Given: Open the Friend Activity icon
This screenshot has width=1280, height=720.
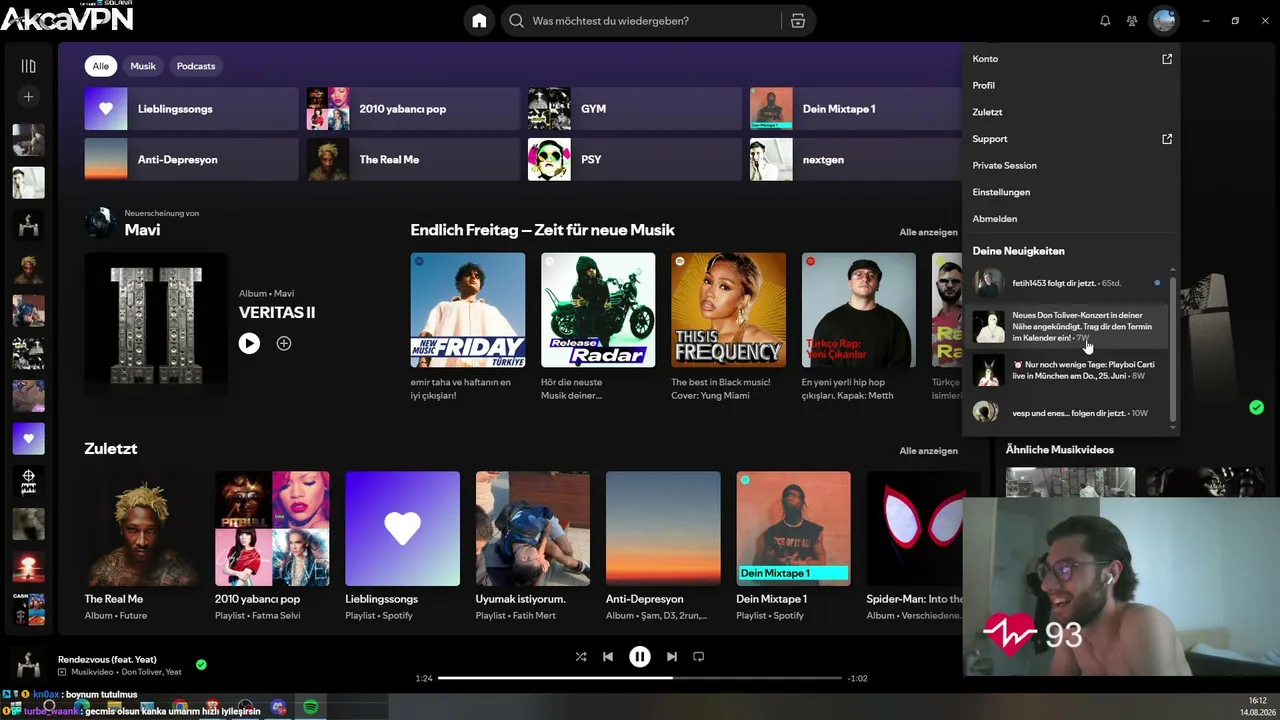Looking at the screenshot, I should click(x=1132, y=21).
